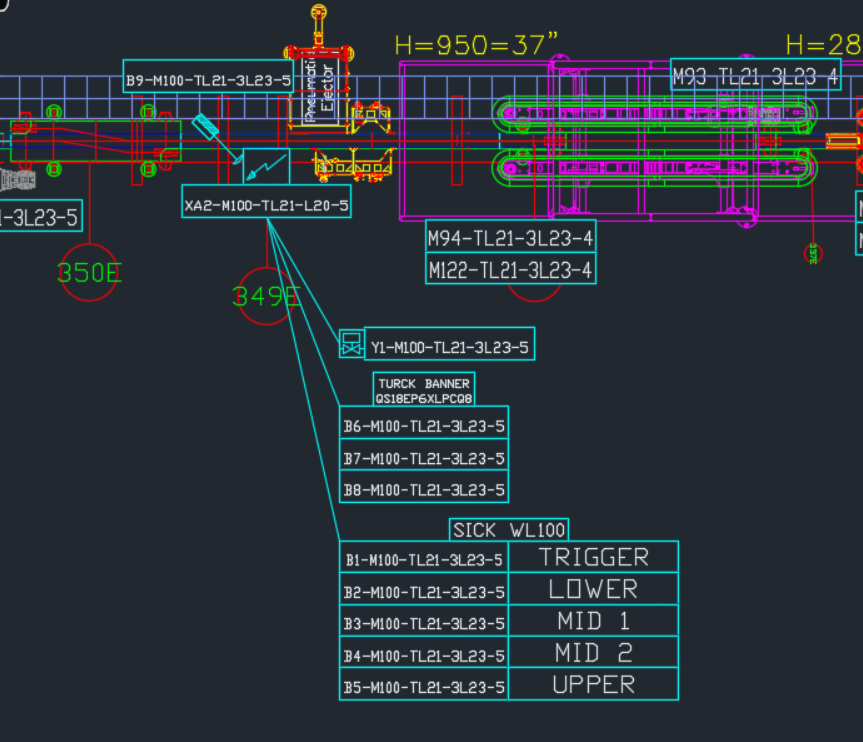Viewport: 863px width, 742px height.
Task: Select the B6-M100-TL21-3L23-5 row
Action: 424,422
